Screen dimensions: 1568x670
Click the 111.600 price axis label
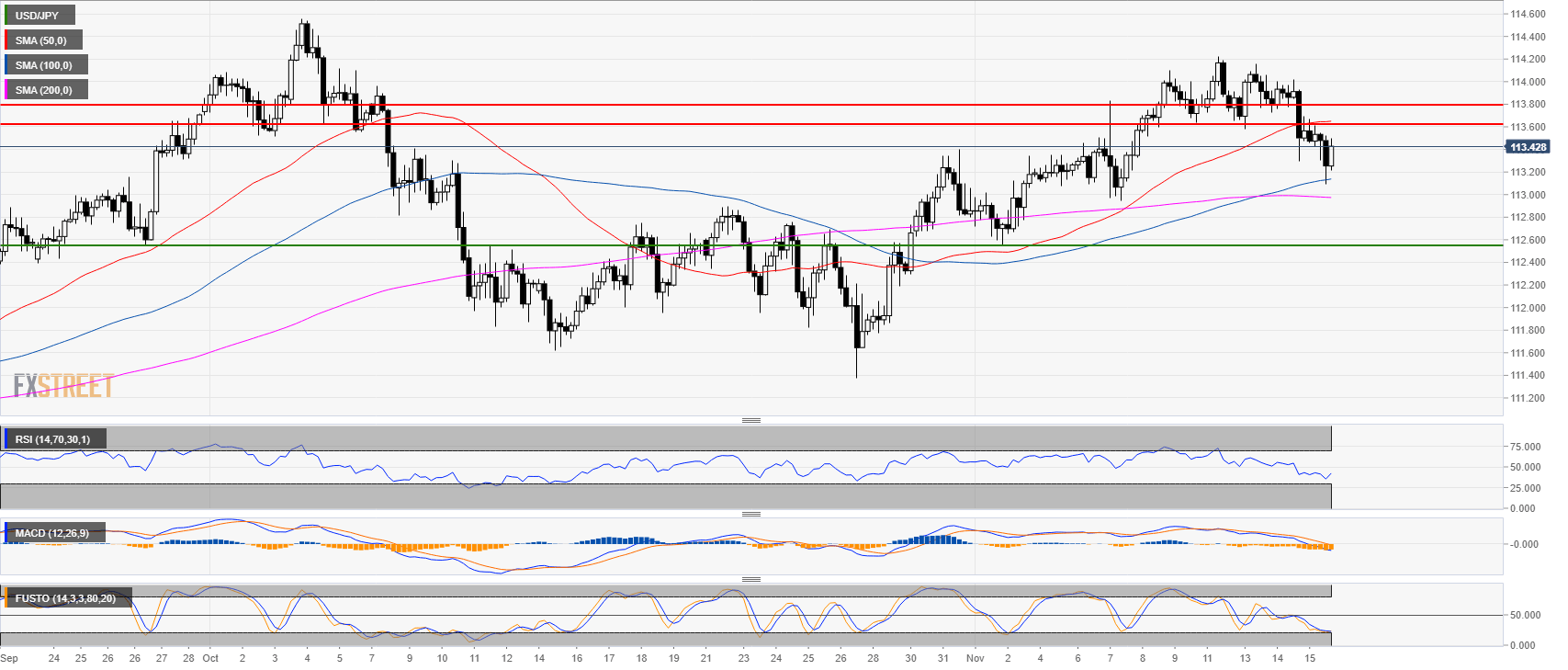(1528, 353)
